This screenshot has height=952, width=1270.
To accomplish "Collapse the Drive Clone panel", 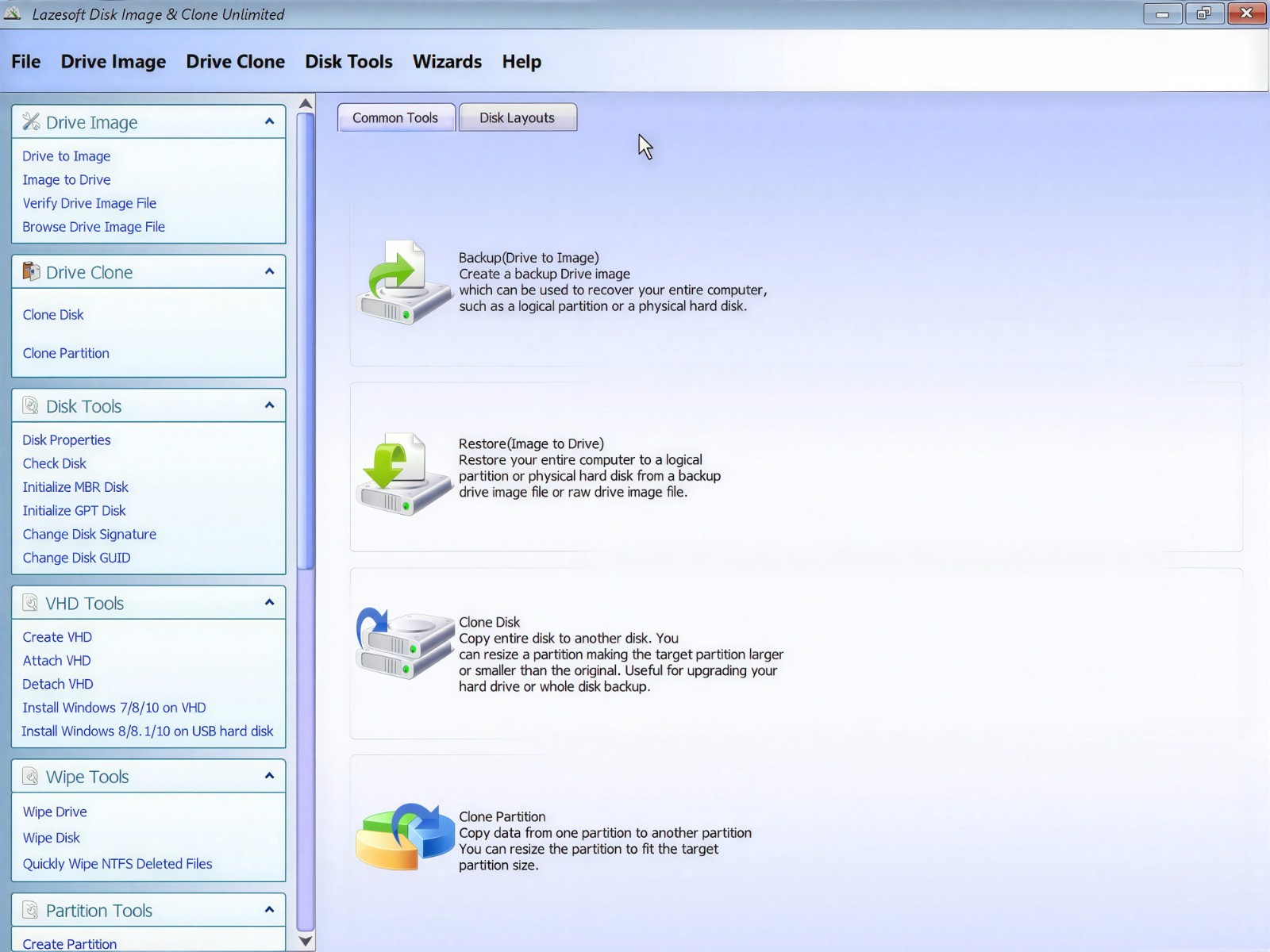I will pyautogui.click(x=269, y=271).
